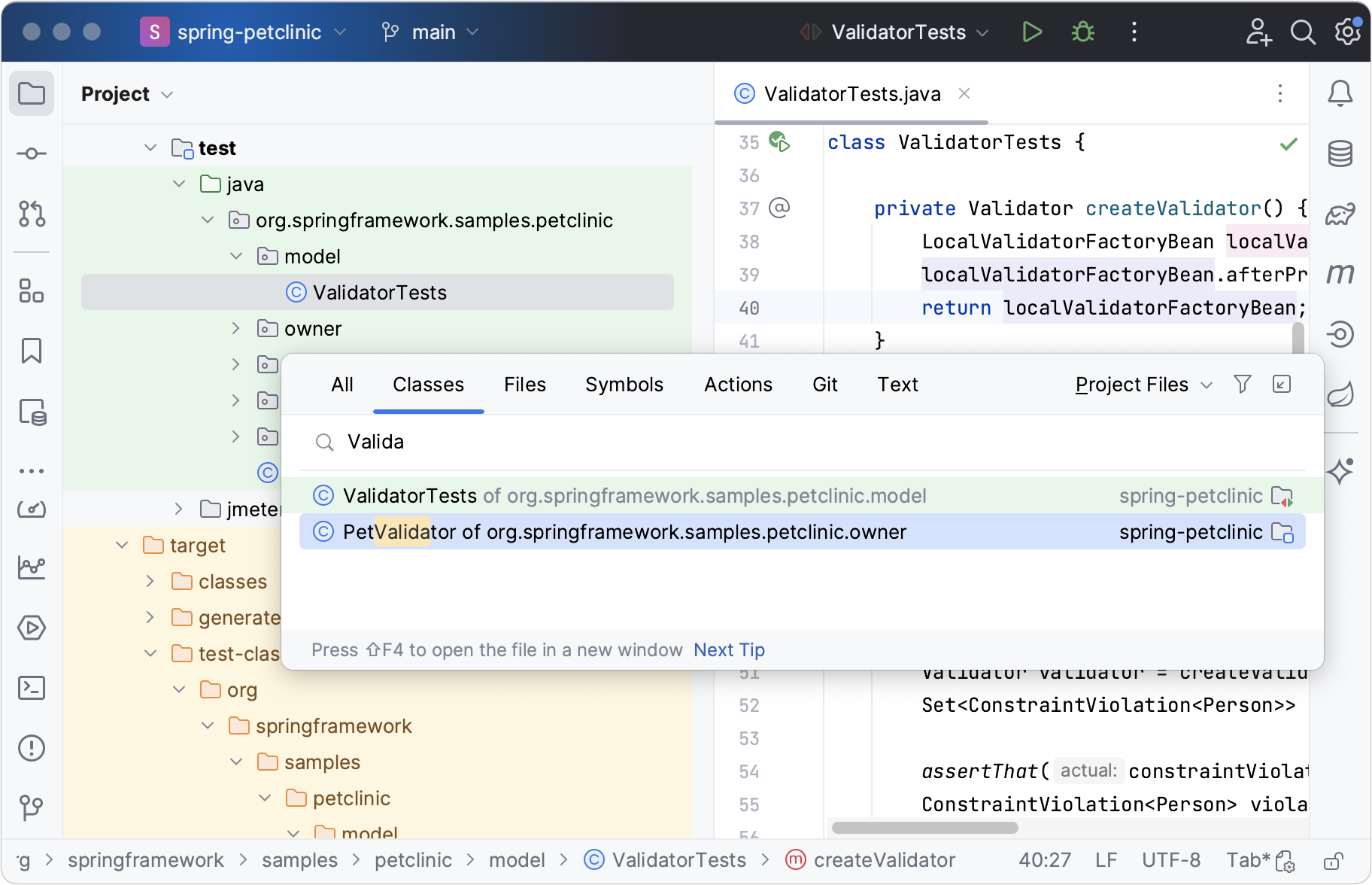
Task: Open the Endpoints tool window on right sidebar
Action: pos(1340,334)
